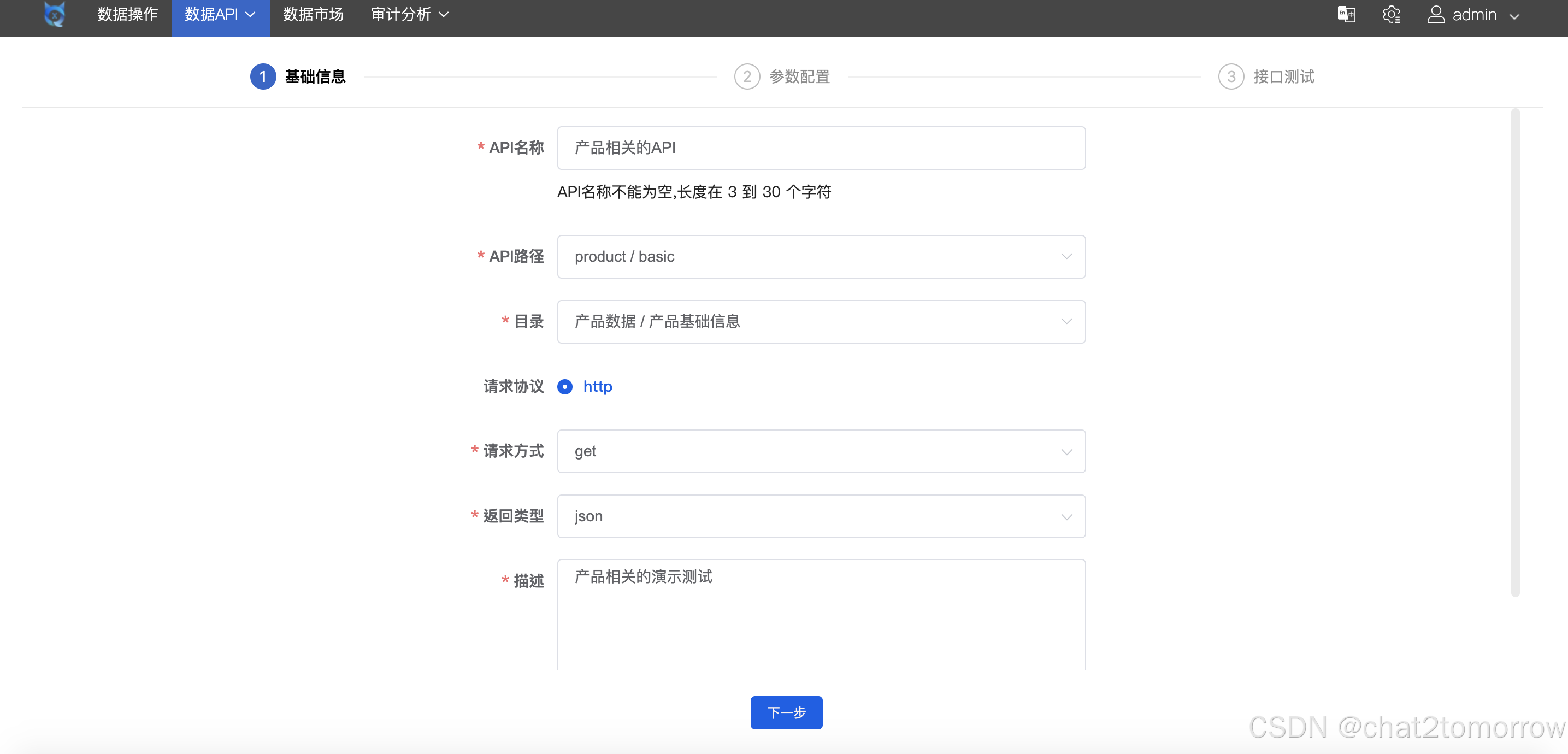Expand the 返回类型 json dropdown
1568x754 pixels.
coord(821,516)
